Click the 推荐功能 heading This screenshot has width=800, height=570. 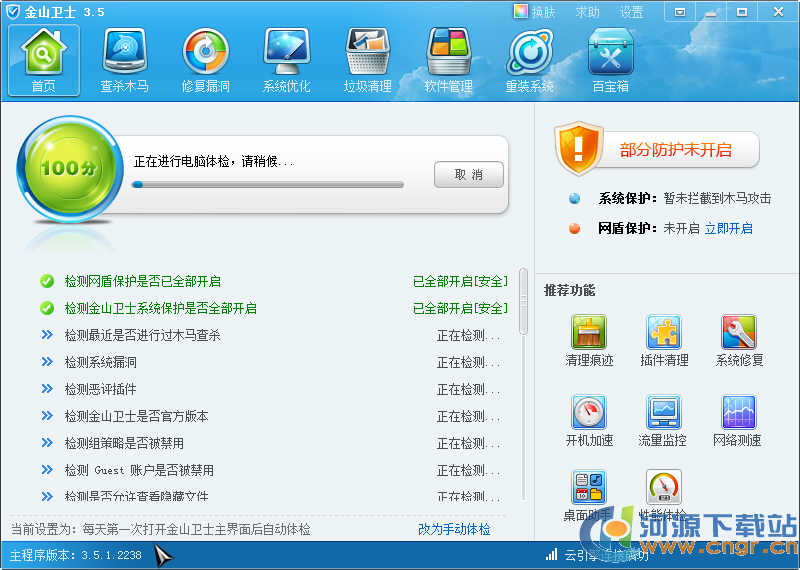[569, 290]
